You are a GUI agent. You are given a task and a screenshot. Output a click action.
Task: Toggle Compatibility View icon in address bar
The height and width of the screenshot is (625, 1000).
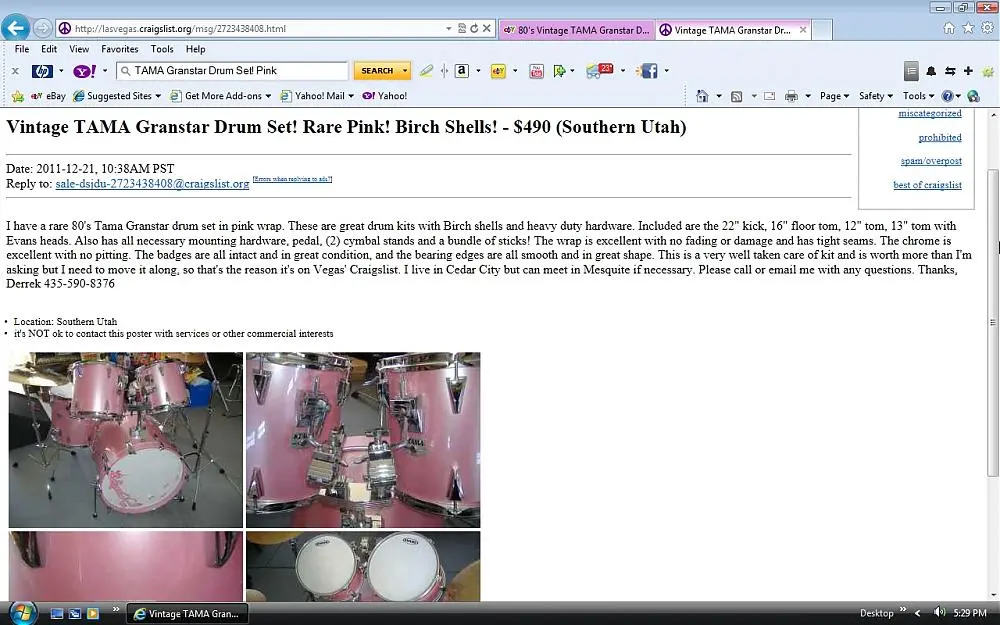462,29
